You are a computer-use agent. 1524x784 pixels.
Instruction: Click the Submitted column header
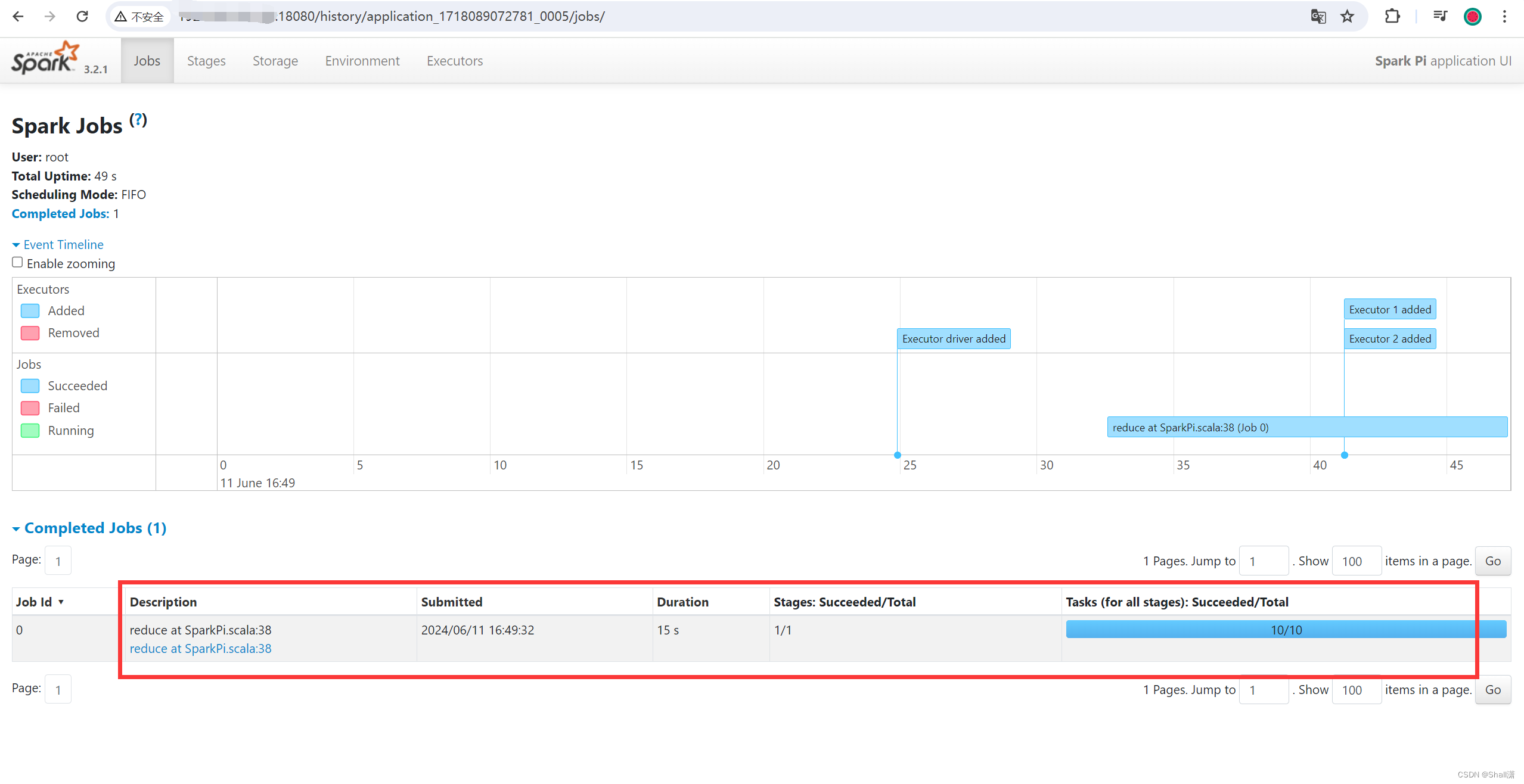click(x=452, y=602)
